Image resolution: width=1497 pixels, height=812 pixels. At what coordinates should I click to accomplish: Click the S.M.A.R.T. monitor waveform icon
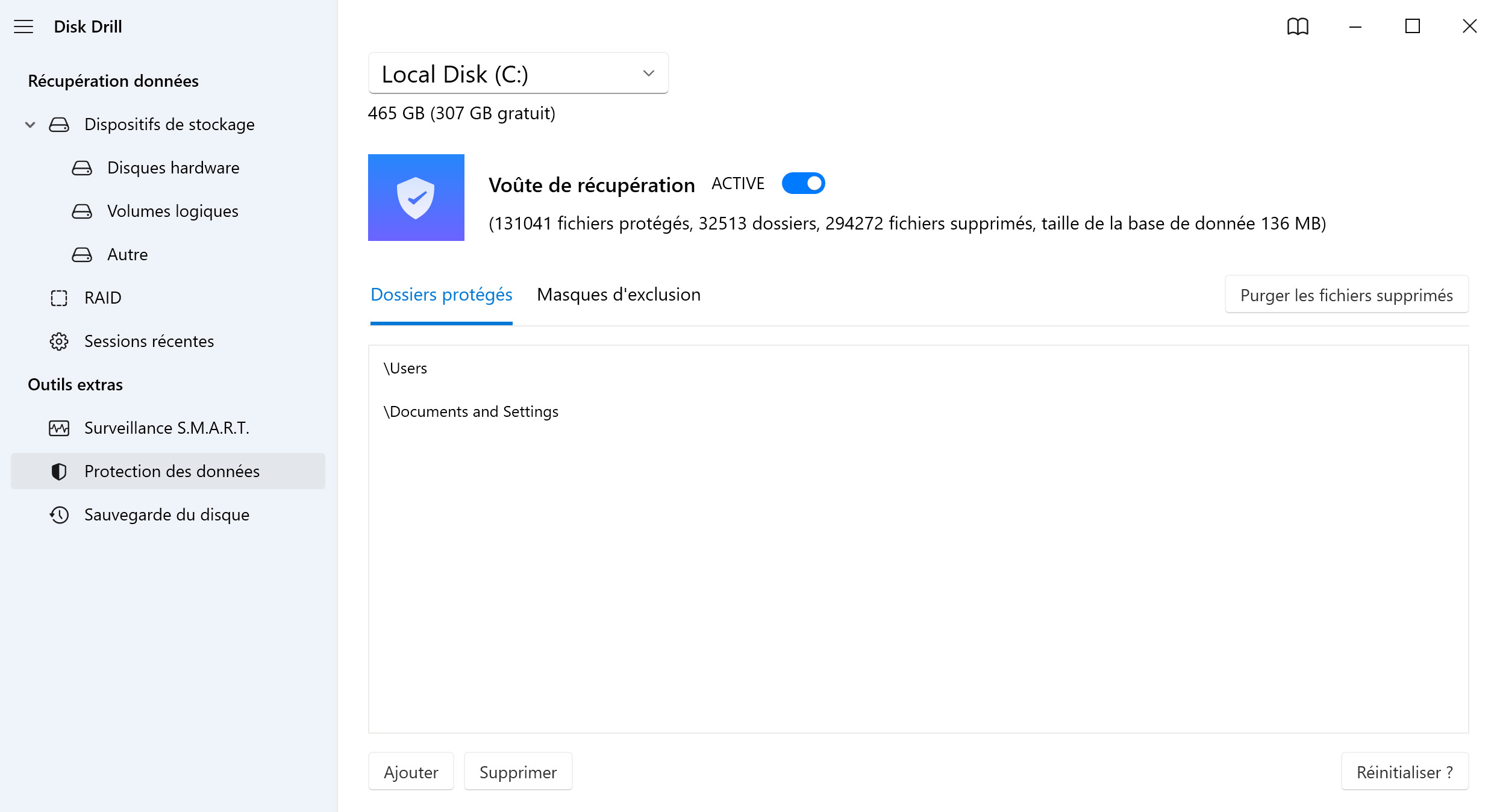(59, 428)
